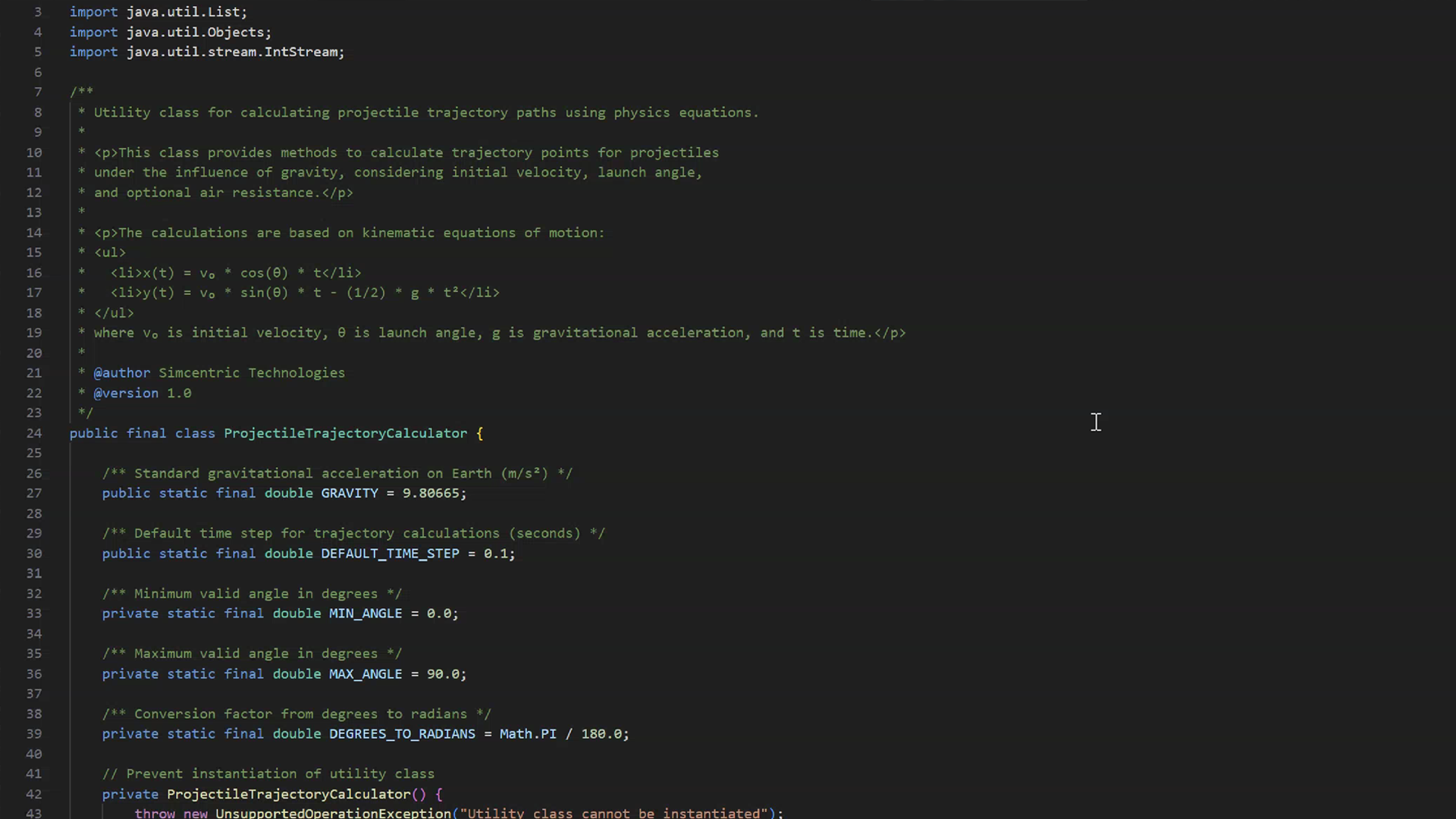Click the MIN_ANGLE constant identifier
This screenshot has height=819, width=1456.
(365, 613)
